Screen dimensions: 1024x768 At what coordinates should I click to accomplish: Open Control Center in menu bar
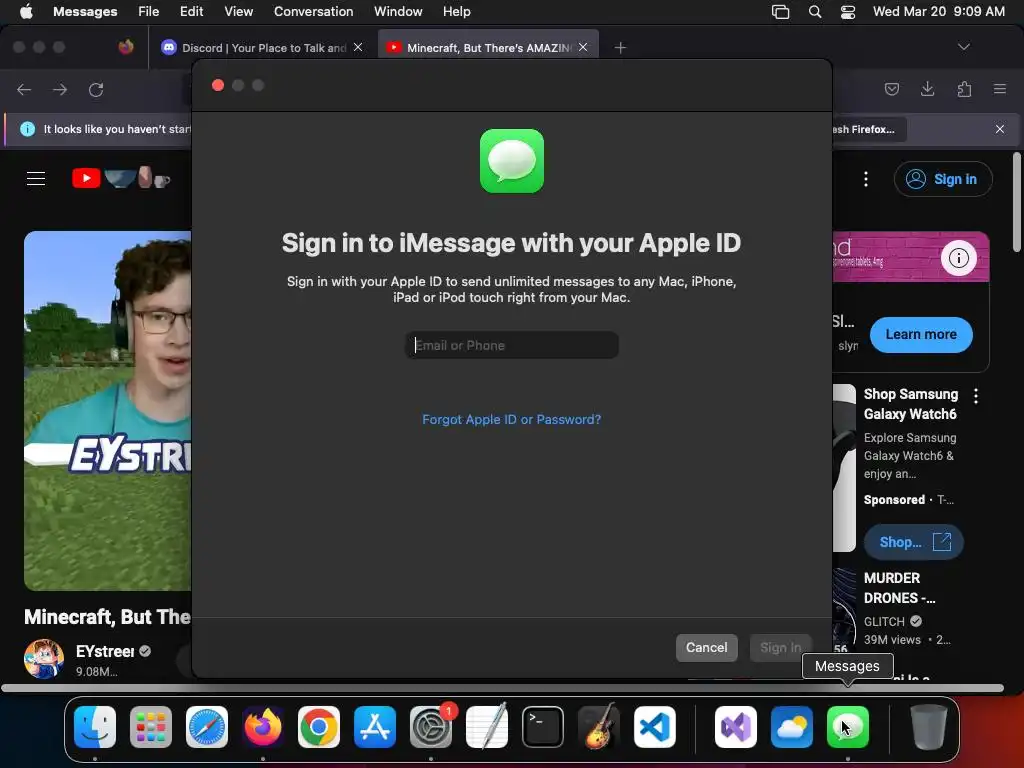(848, 12)
